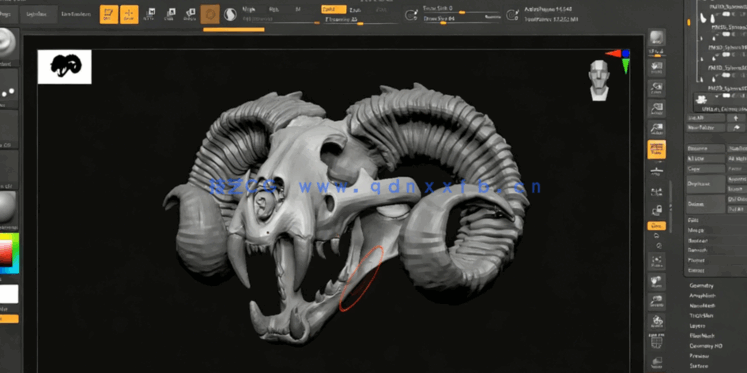Select the Draw mode button
This screenshot has height=373, width=747.
click(x=129, y=14)
